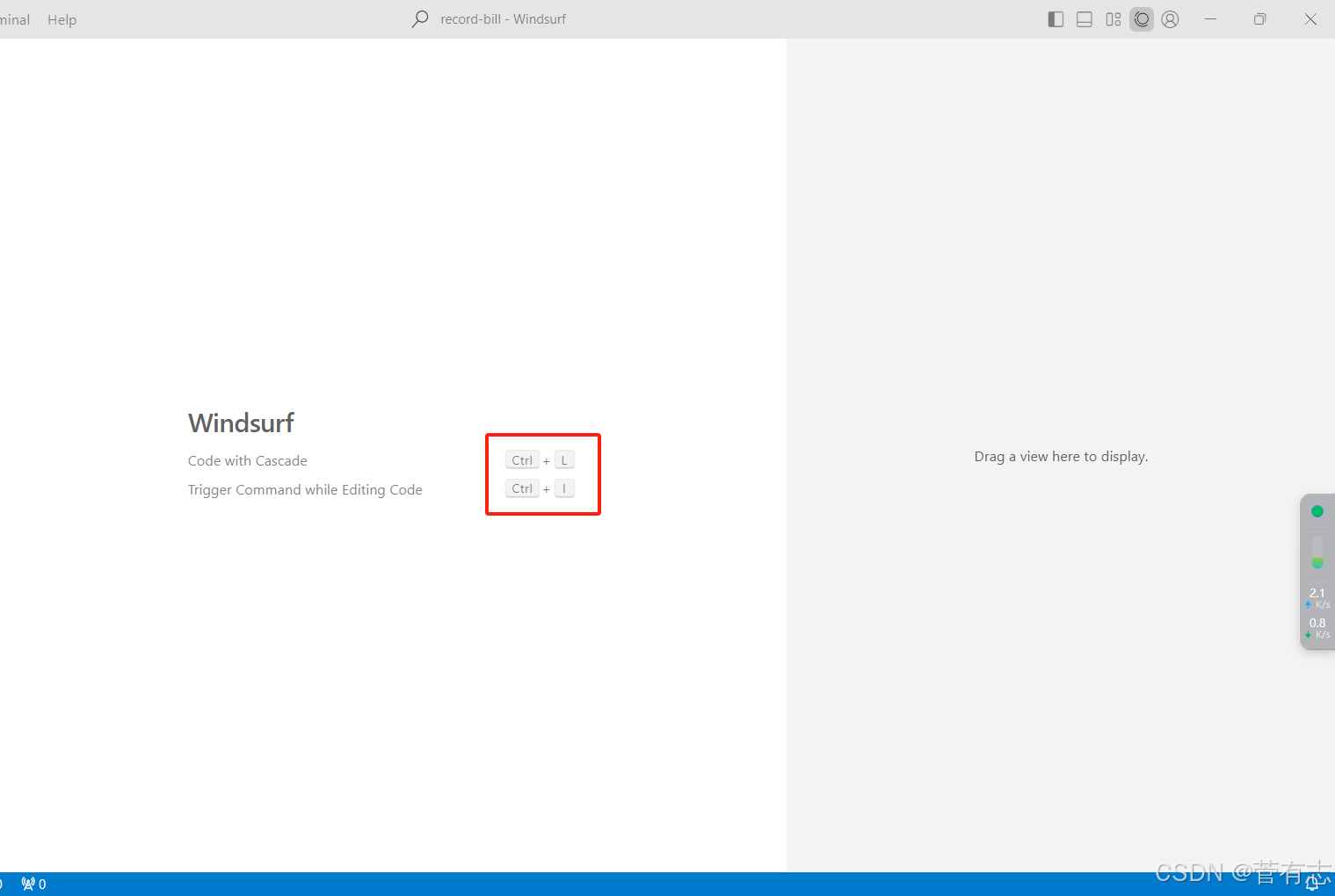Open the notifications bell in status bar
1335x896 pixels.
1312,884
